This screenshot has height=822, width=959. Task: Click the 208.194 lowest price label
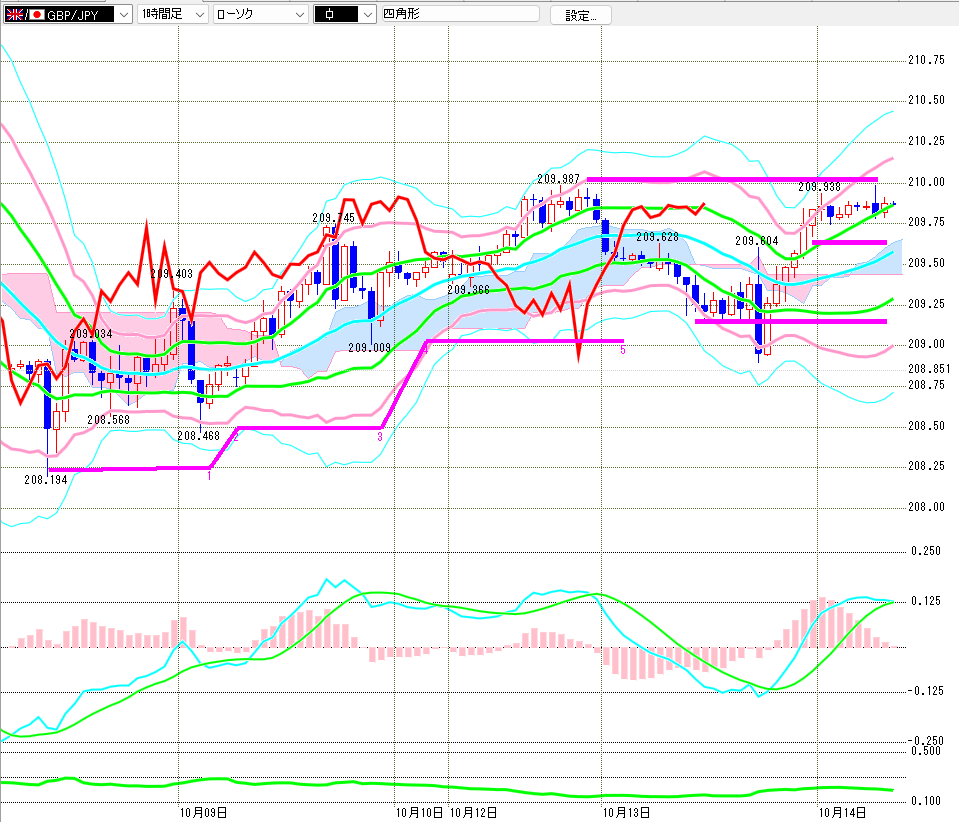46,480
